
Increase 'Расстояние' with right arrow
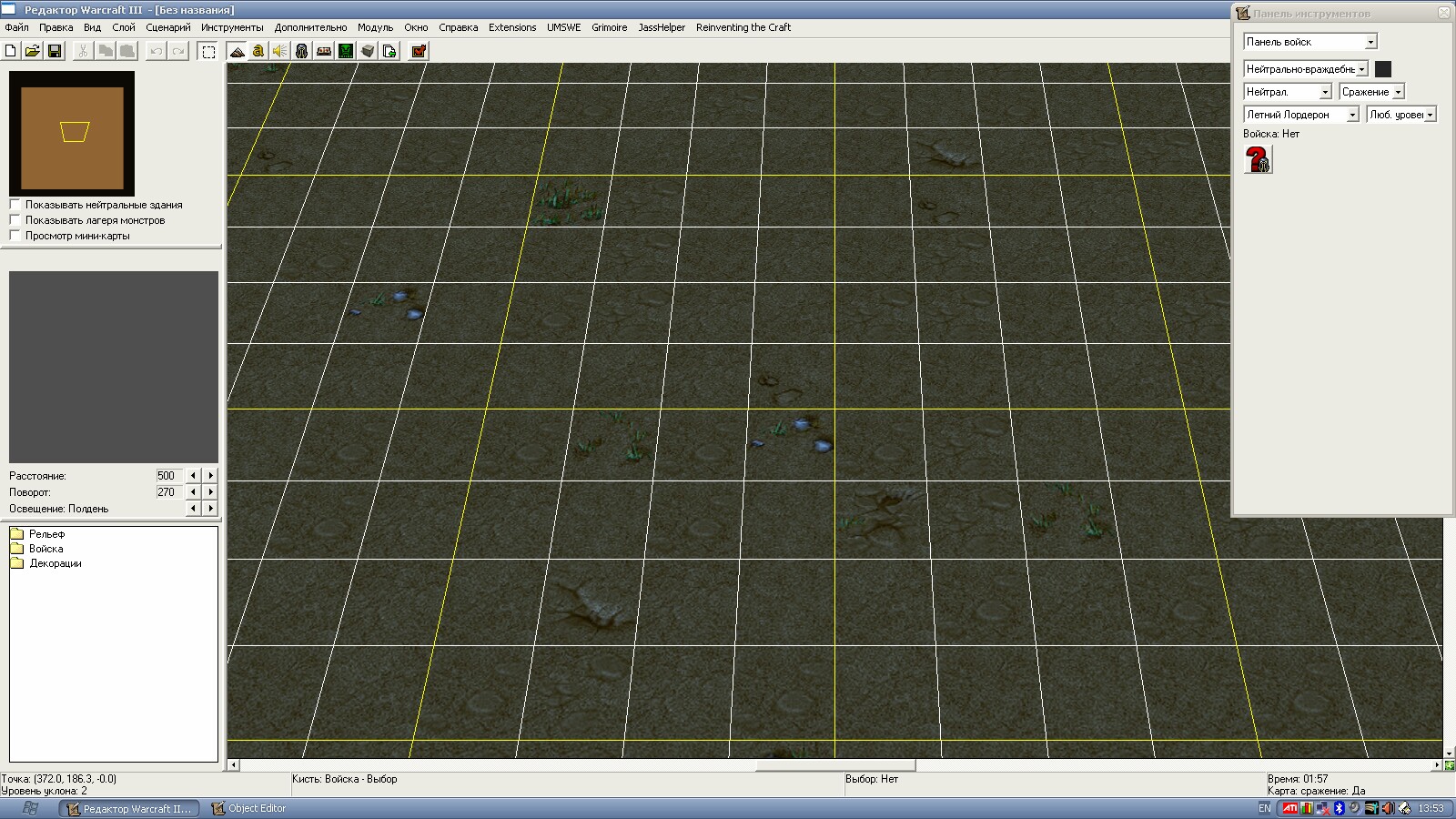(x=211, y=475)
